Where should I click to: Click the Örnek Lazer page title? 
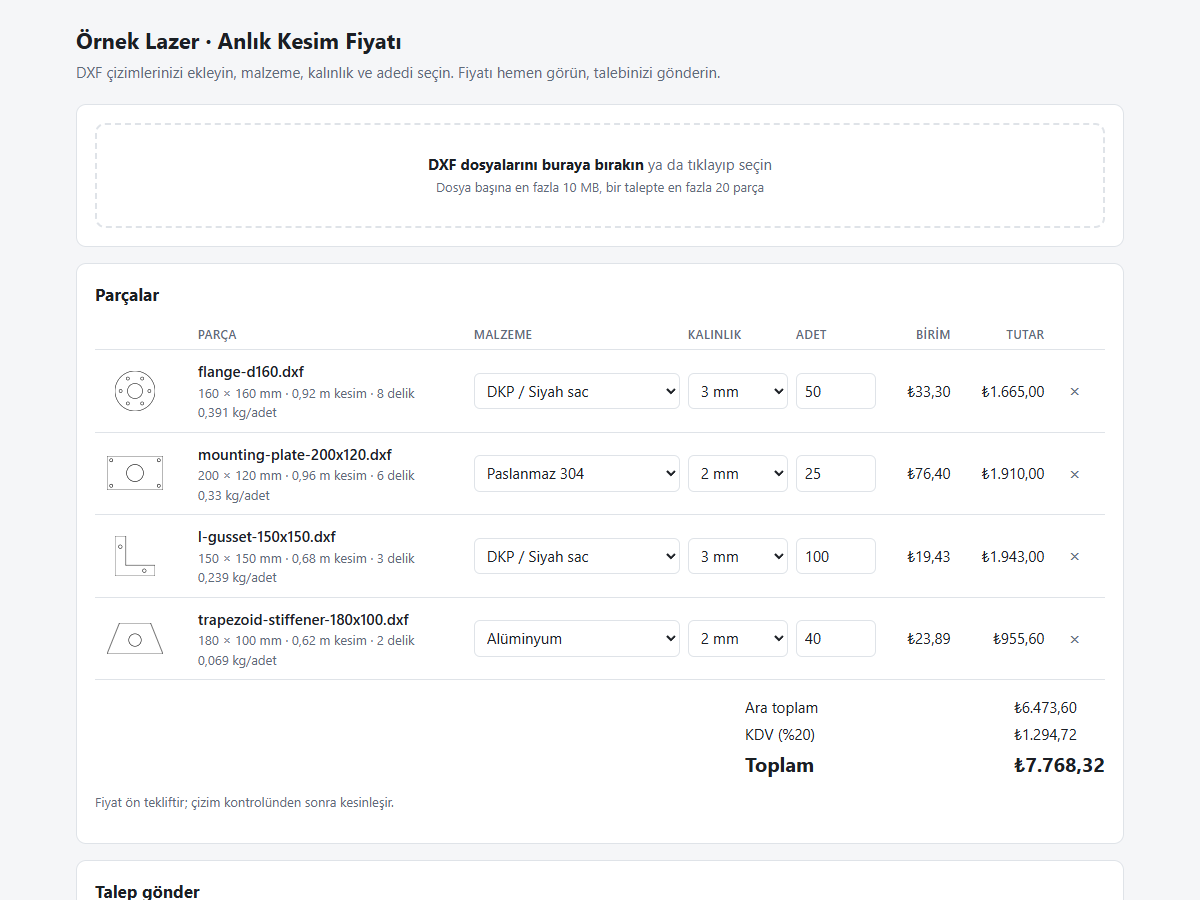pos(239,42)
